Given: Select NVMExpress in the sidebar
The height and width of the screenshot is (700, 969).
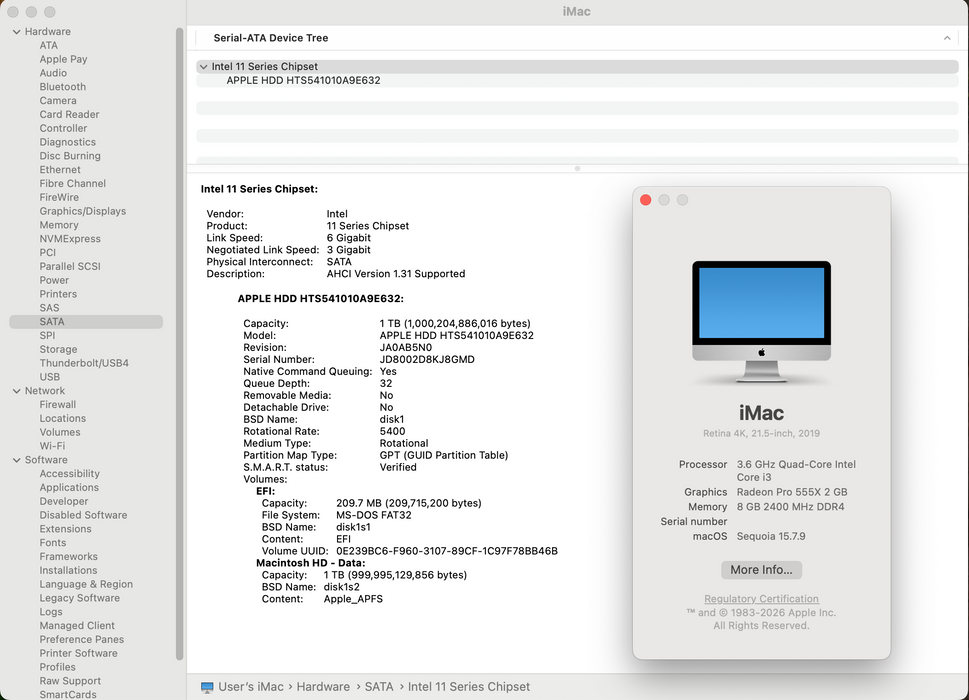Looking at the screenshot, I should tap(70, 239).
